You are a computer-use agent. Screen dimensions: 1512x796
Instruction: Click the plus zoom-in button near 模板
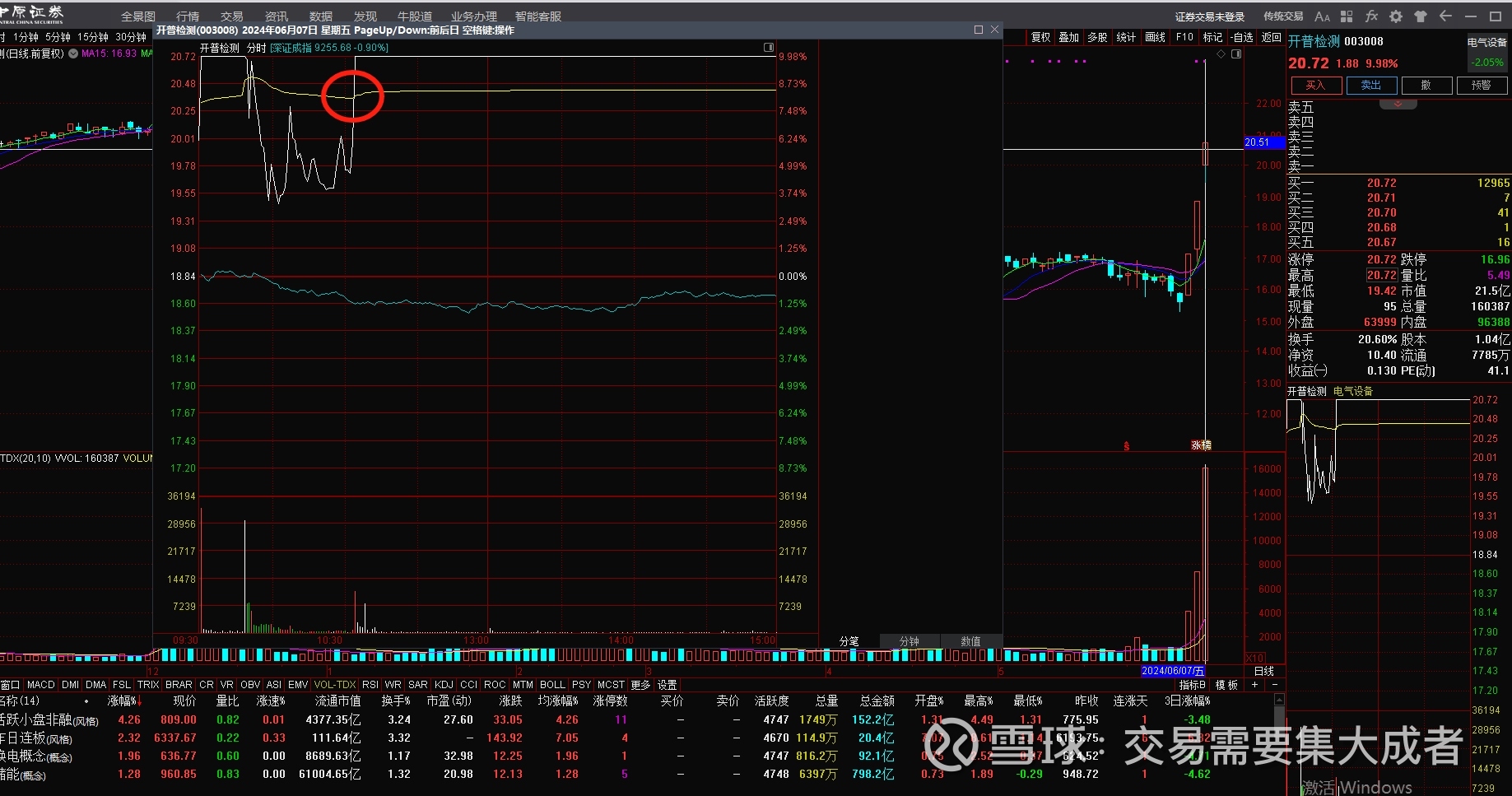[1255, 685]
